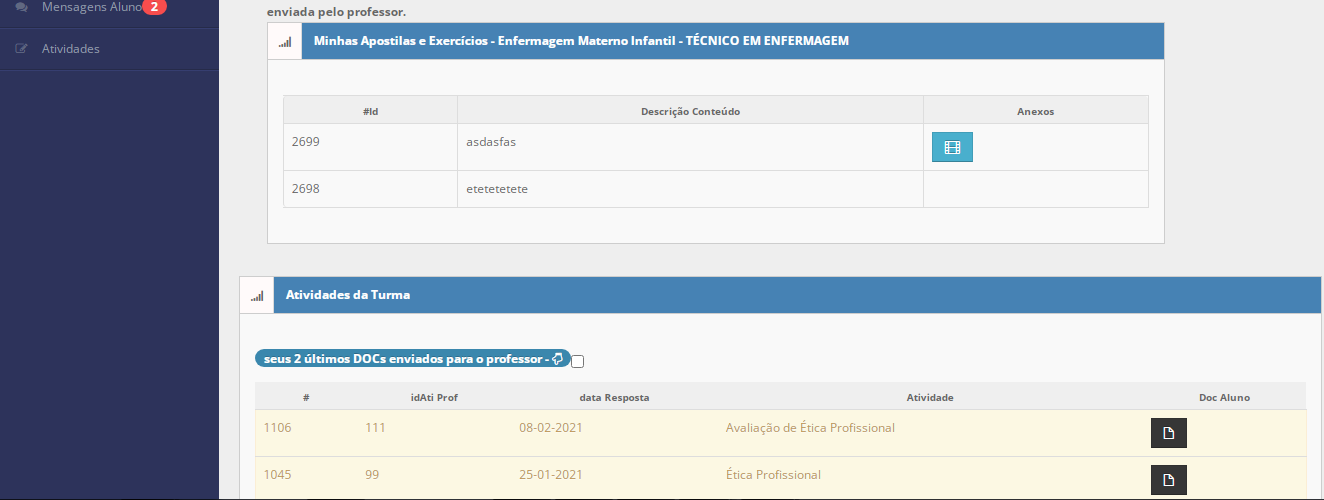Viewport: 1324px width, 500px height.
Task: Toggle the últimos DOCs enviados checkbox
Action: click(578, 362)
